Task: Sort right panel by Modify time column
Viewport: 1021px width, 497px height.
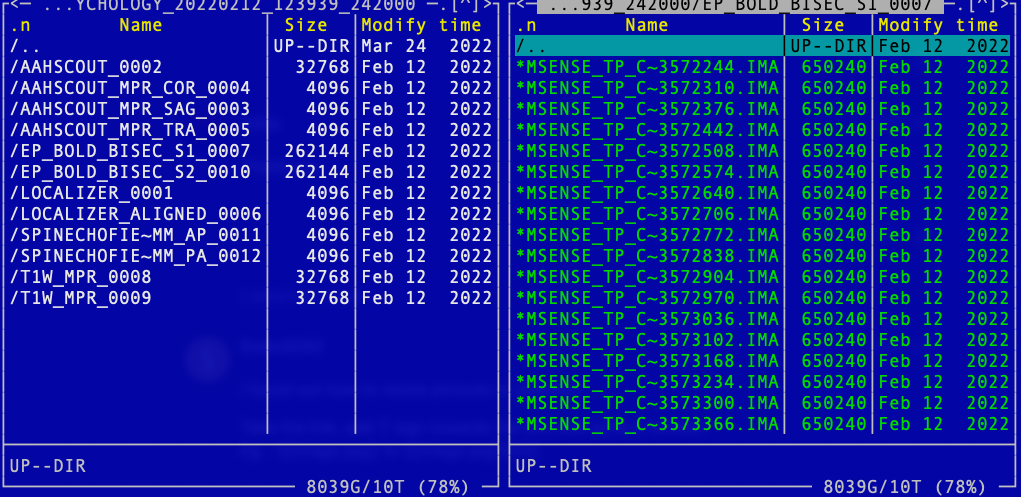Action: [x=938, y=25]
